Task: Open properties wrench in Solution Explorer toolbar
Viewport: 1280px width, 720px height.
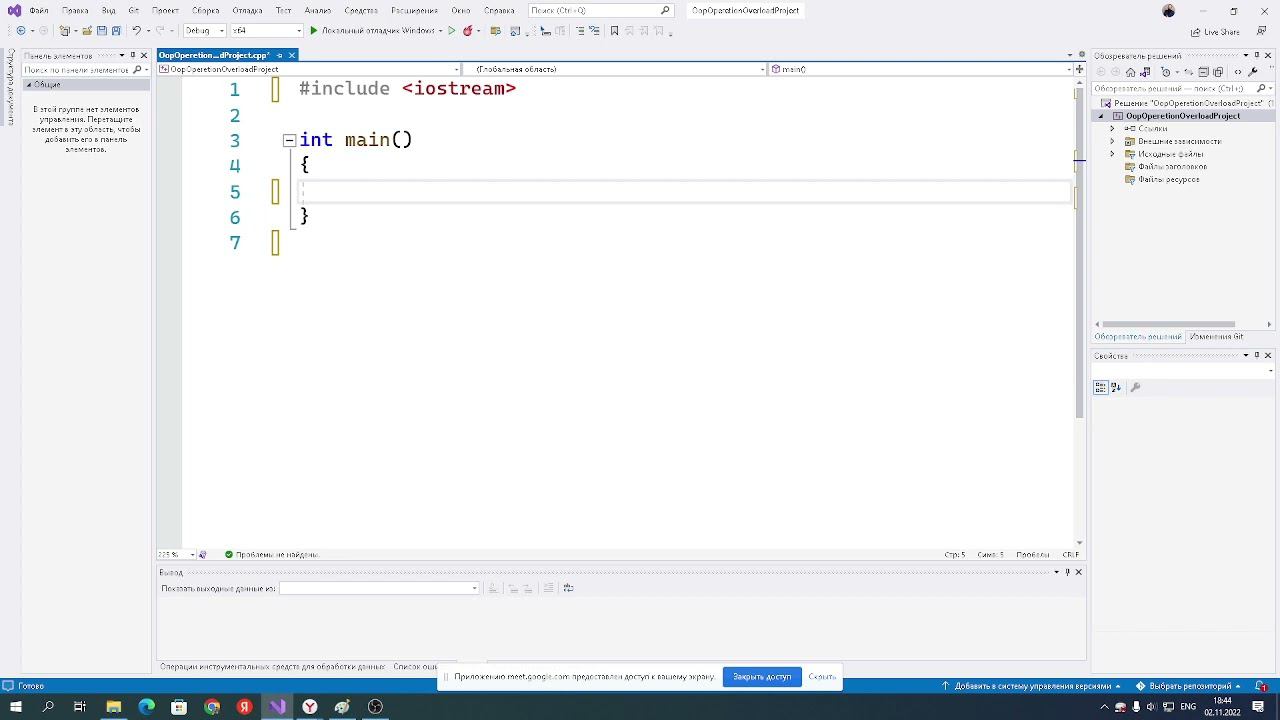Action: click(x=1253, y=72)
